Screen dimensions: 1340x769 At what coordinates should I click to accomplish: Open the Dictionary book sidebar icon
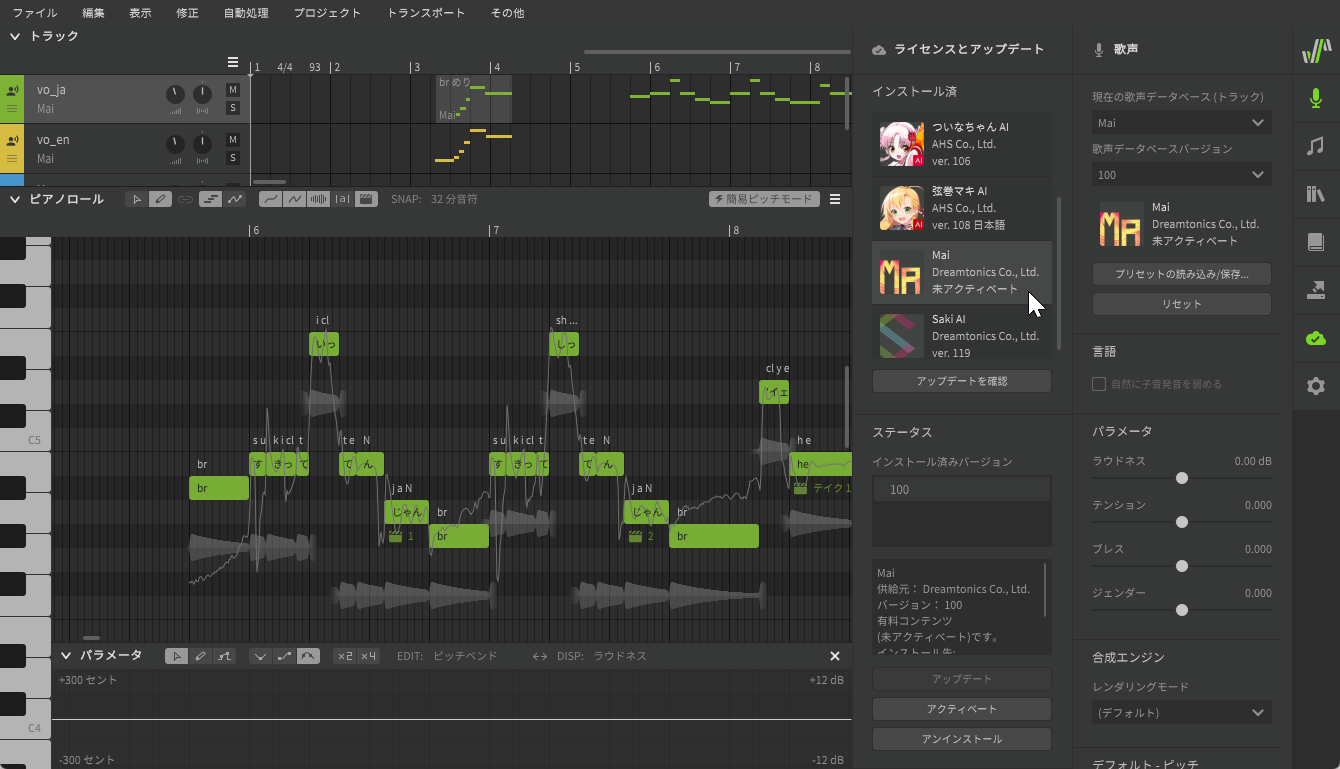[x=1316, y=242]
